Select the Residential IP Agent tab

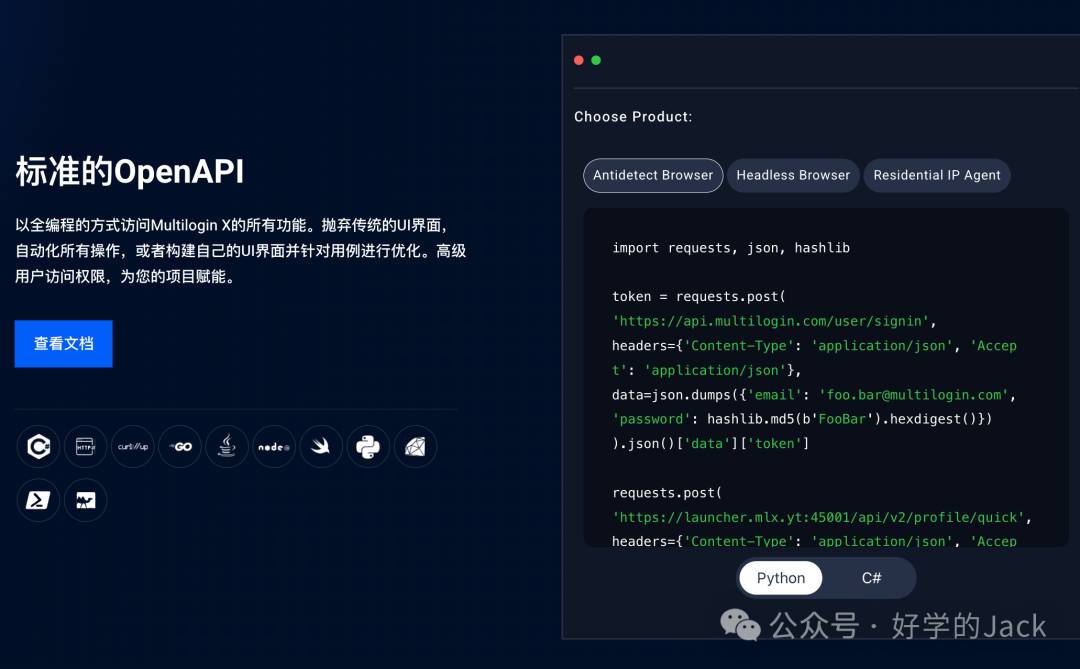click(937, 176)
